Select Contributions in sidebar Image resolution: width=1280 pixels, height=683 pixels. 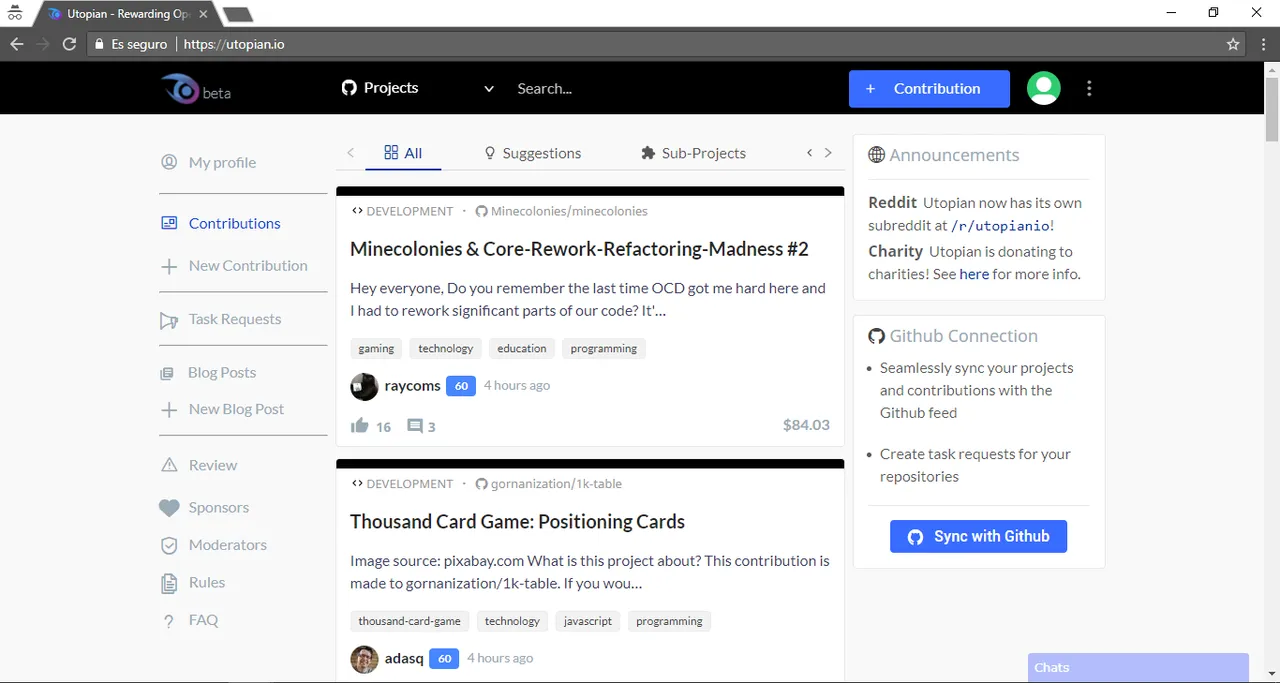[x=221, y=223]
